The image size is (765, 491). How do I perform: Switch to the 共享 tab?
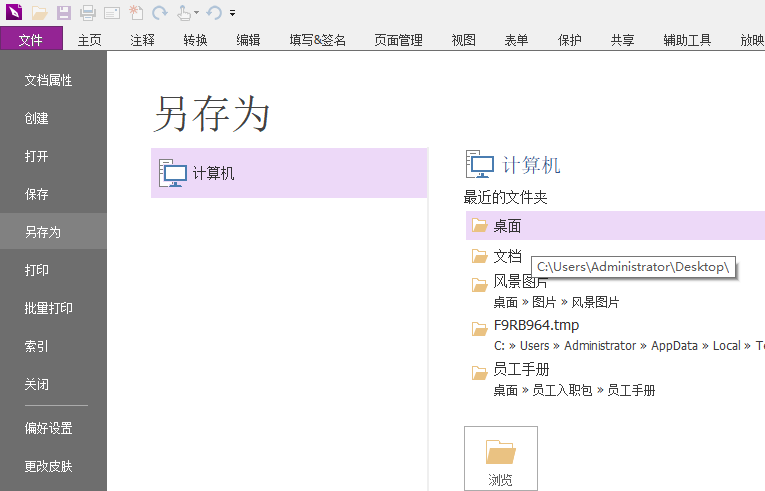tap(623, 40)
